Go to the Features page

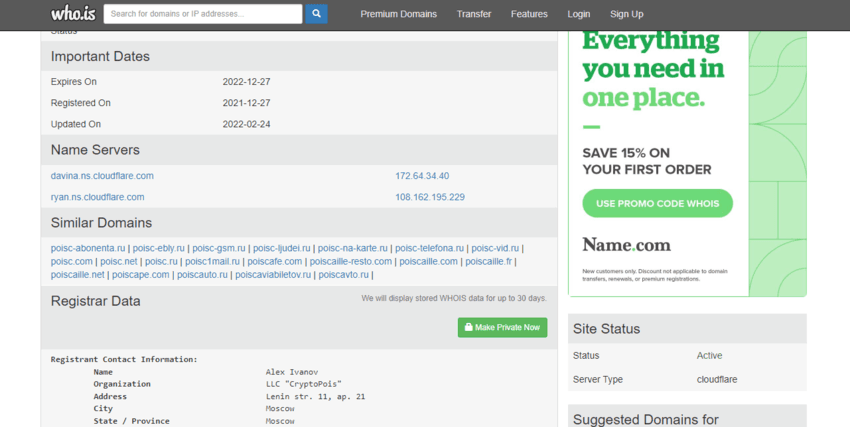pos(529,14)
